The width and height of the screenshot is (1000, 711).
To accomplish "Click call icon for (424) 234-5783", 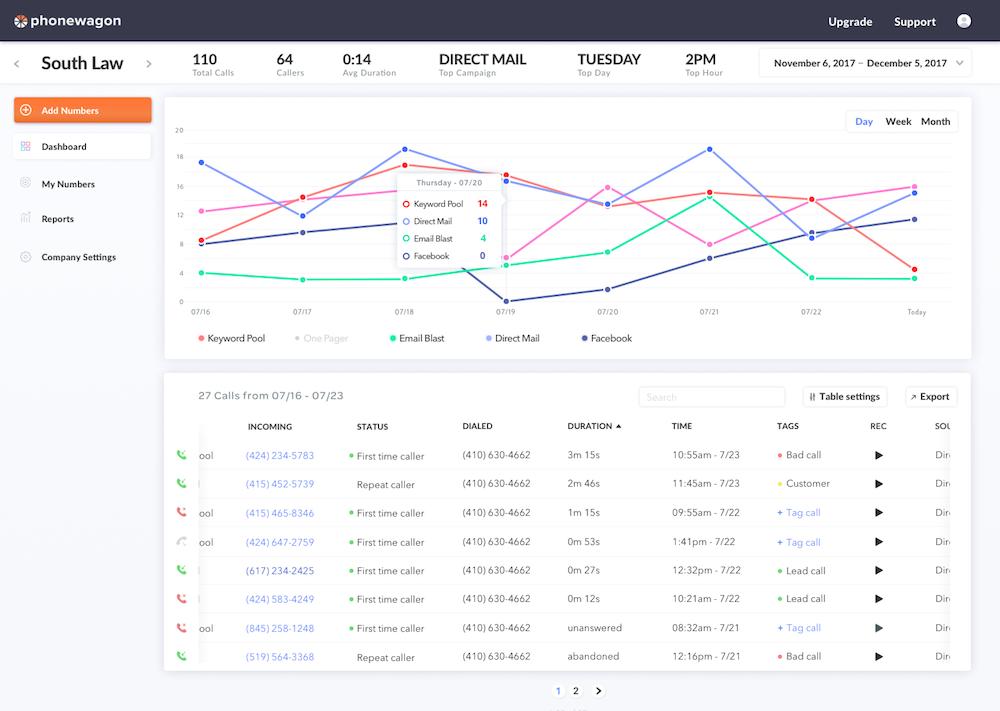I will (x=182, y=455).
